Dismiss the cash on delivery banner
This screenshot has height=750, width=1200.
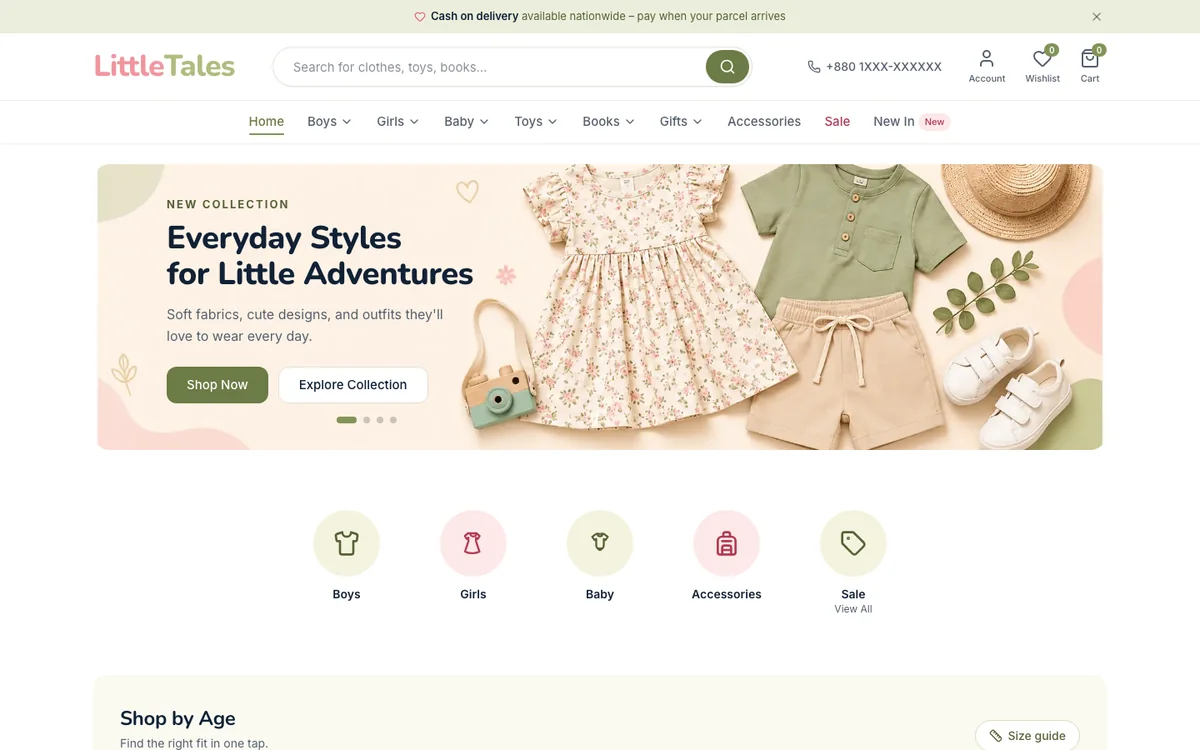click(x=1096, y=17)
